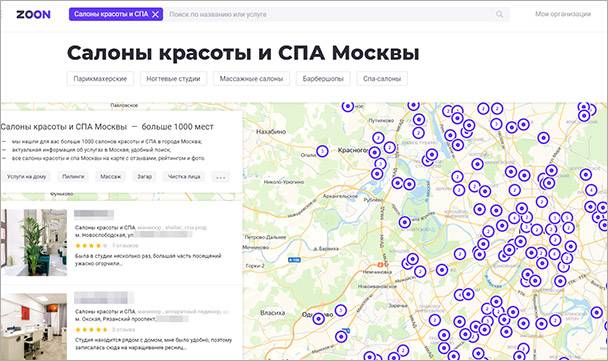Select the Ногтевые студии category
The height and width of the screenshot is (361, 608).
[x=173, y=79]
